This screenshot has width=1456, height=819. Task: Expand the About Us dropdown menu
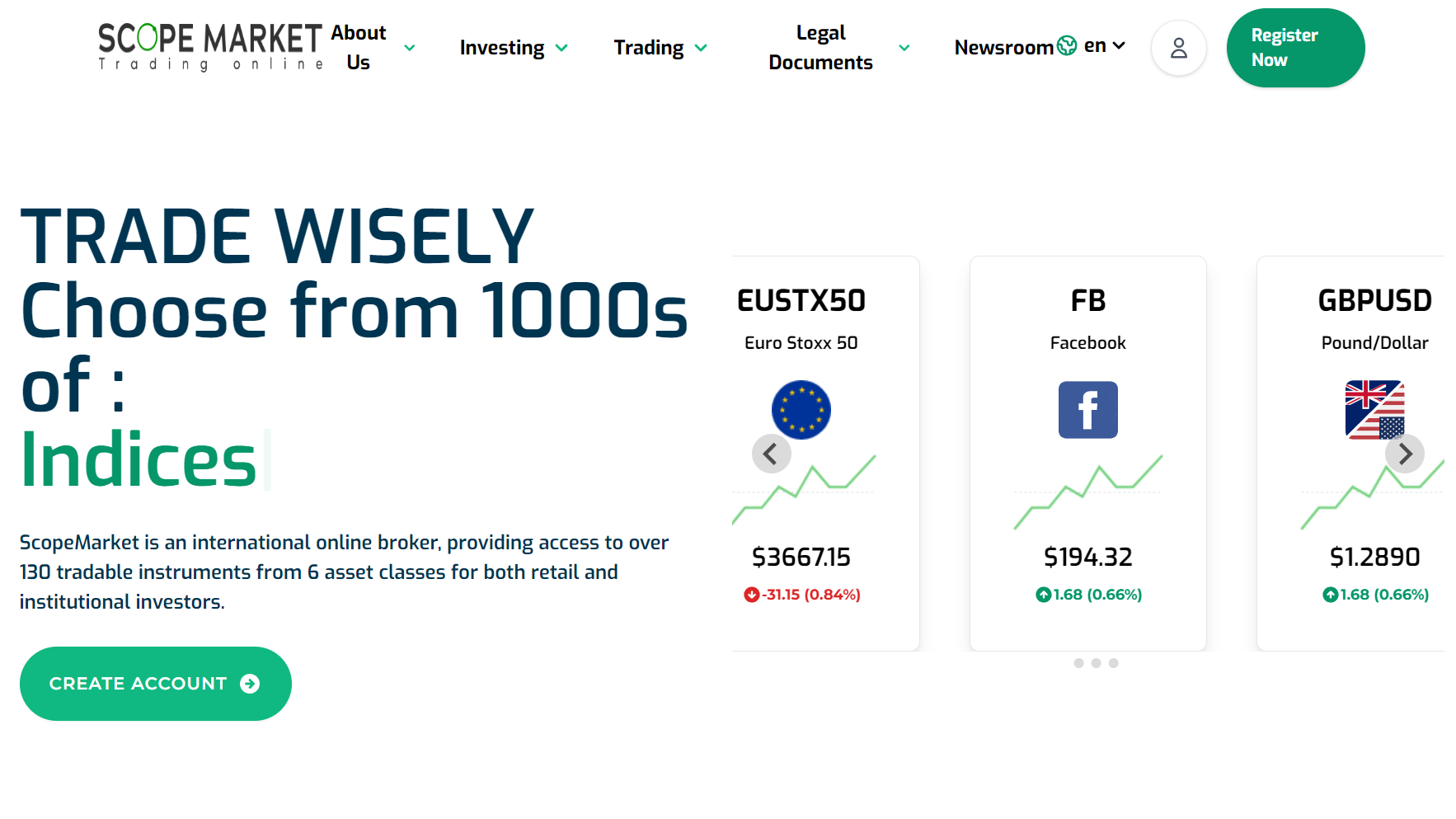(x=373, y=48)
